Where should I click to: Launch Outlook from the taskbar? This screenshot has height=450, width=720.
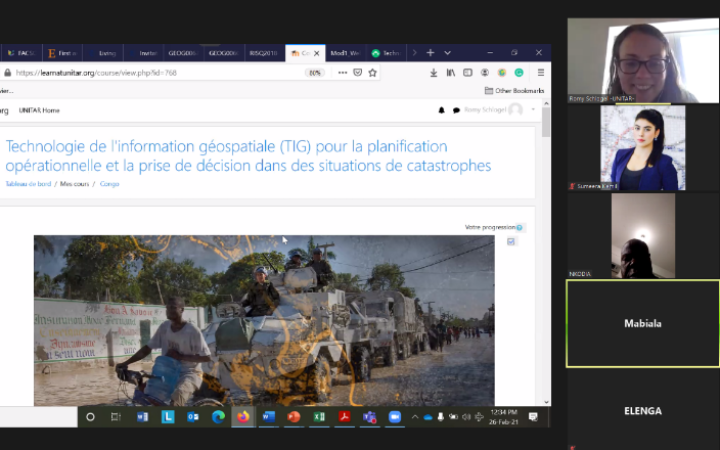pyautogui.click(x=193, y=417)
